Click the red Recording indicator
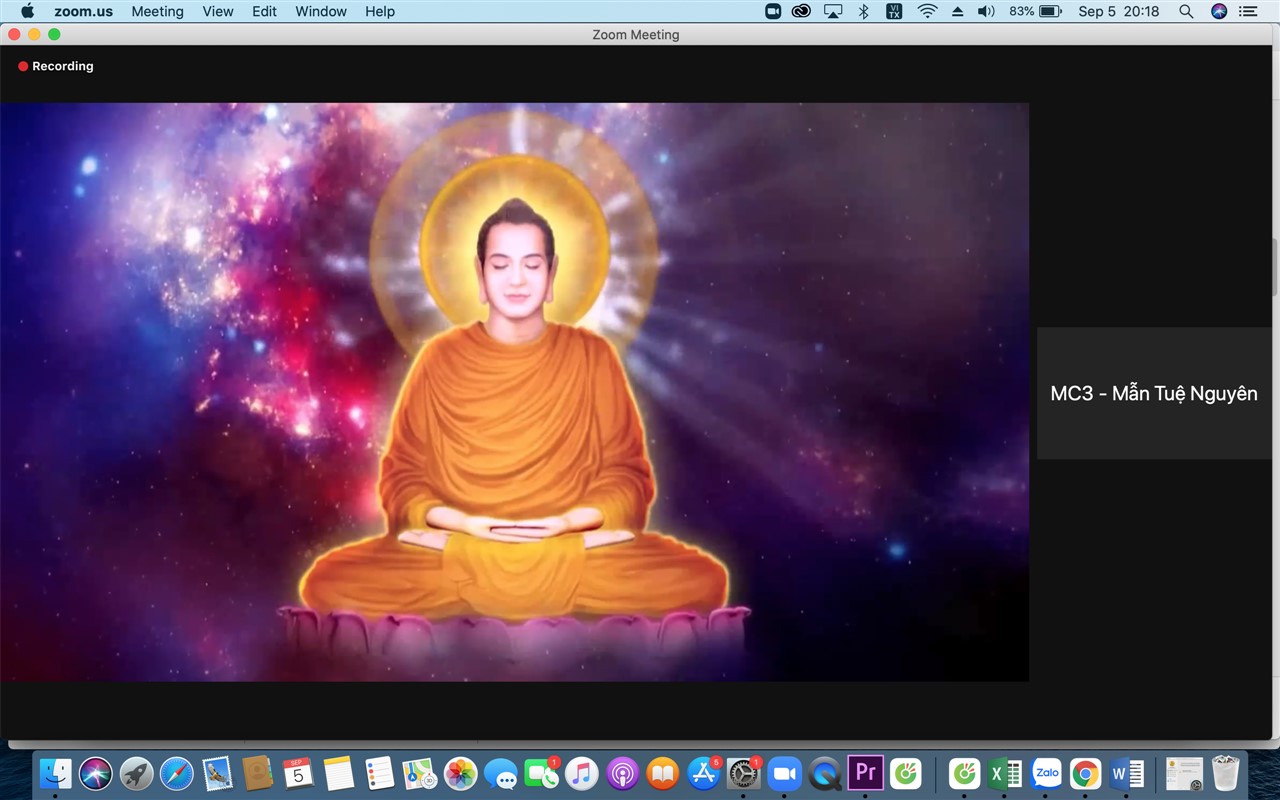1280x800 pixels. coord(56,66)
